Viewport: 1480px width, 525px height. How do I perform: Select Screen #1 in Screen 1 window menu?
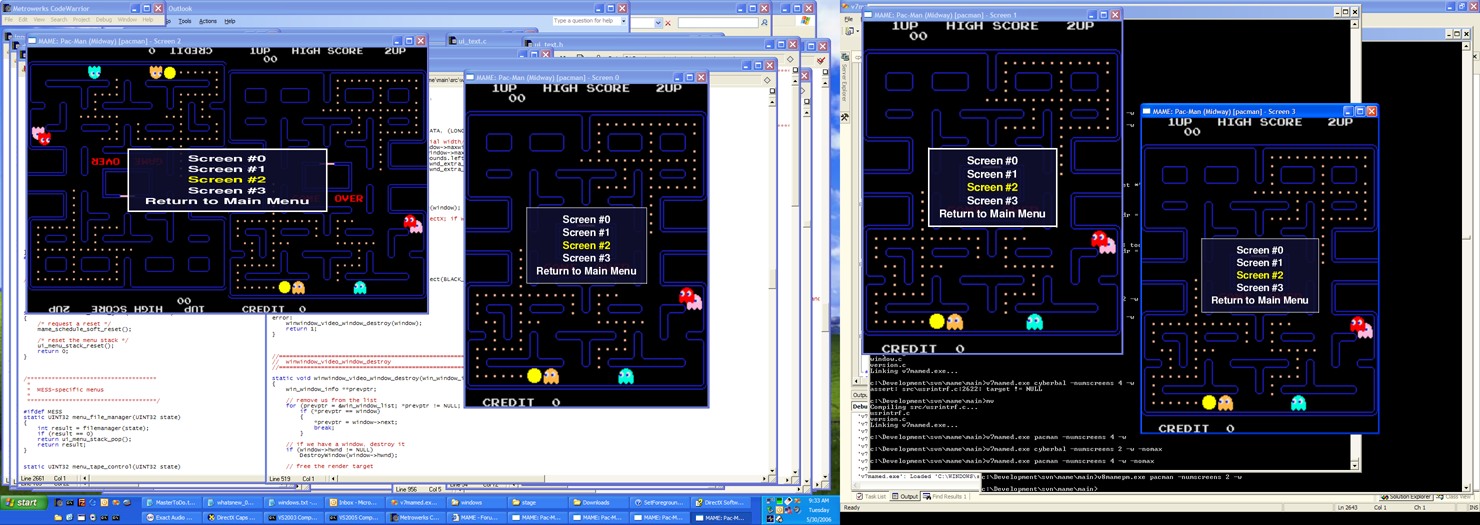pos(992,174)
